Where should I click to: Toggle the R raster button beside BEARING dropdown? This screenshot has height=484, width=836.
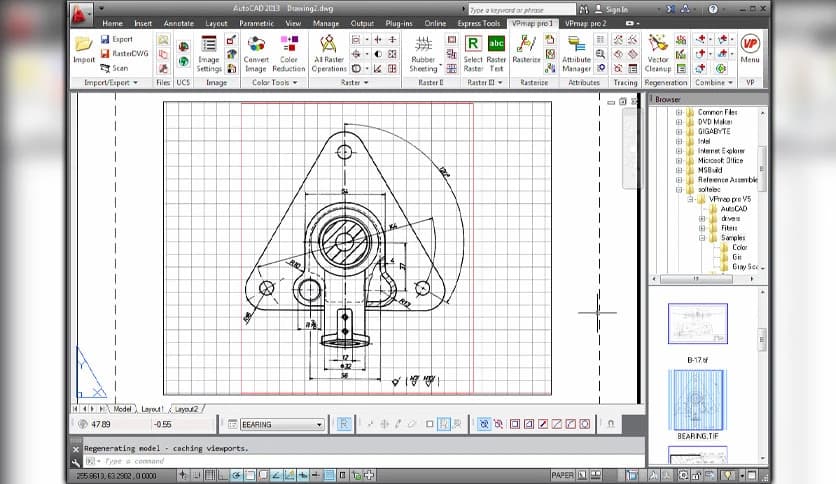coord(344,424)
